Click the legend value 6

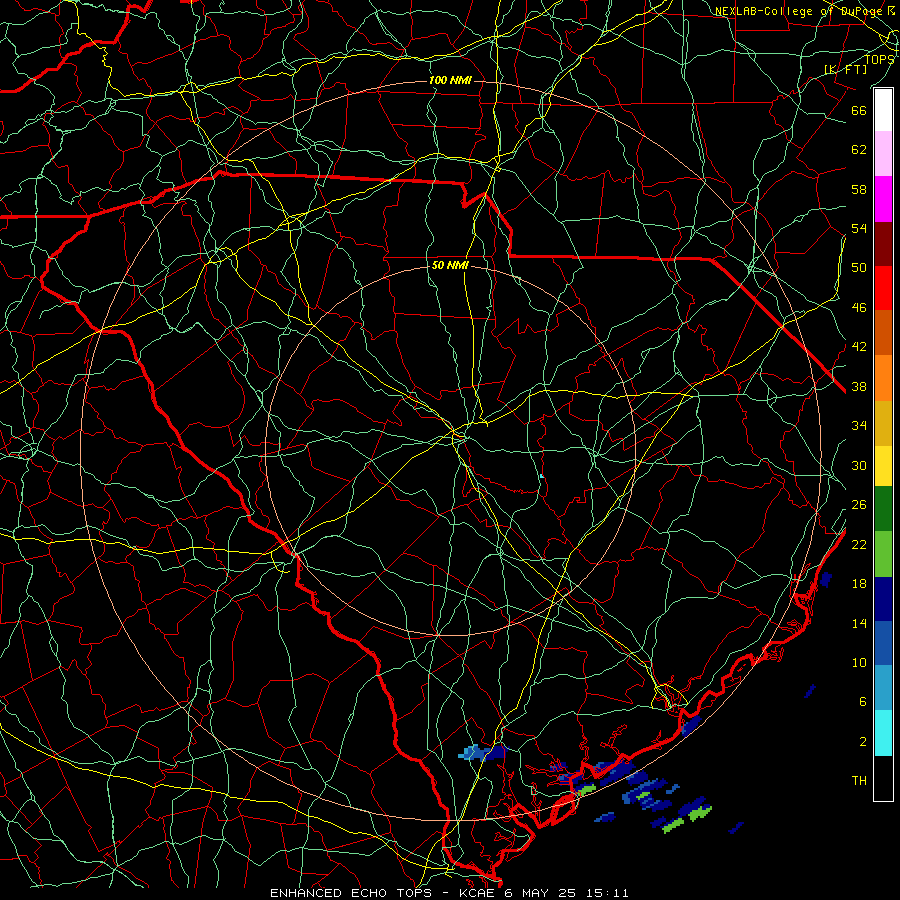coord(863,701)
